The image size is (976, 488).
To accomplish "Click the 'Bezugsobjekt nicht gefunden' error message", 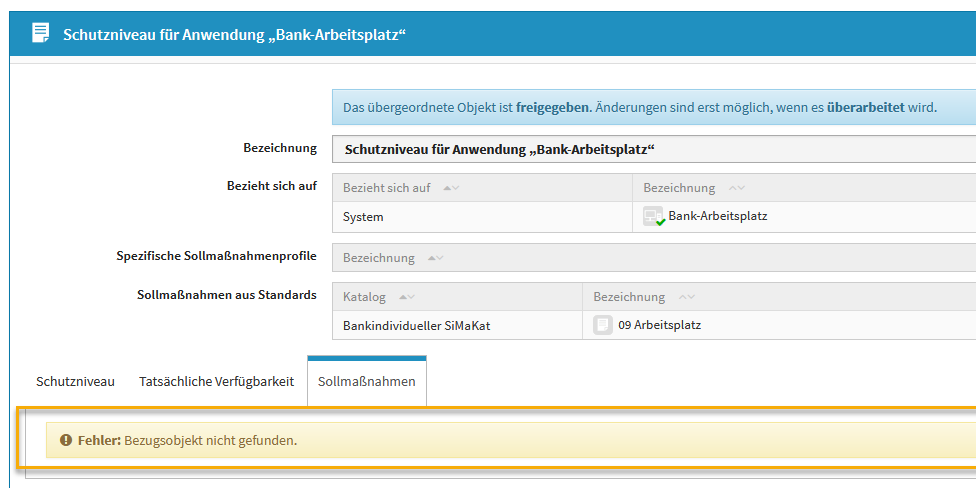I will 210,440.
